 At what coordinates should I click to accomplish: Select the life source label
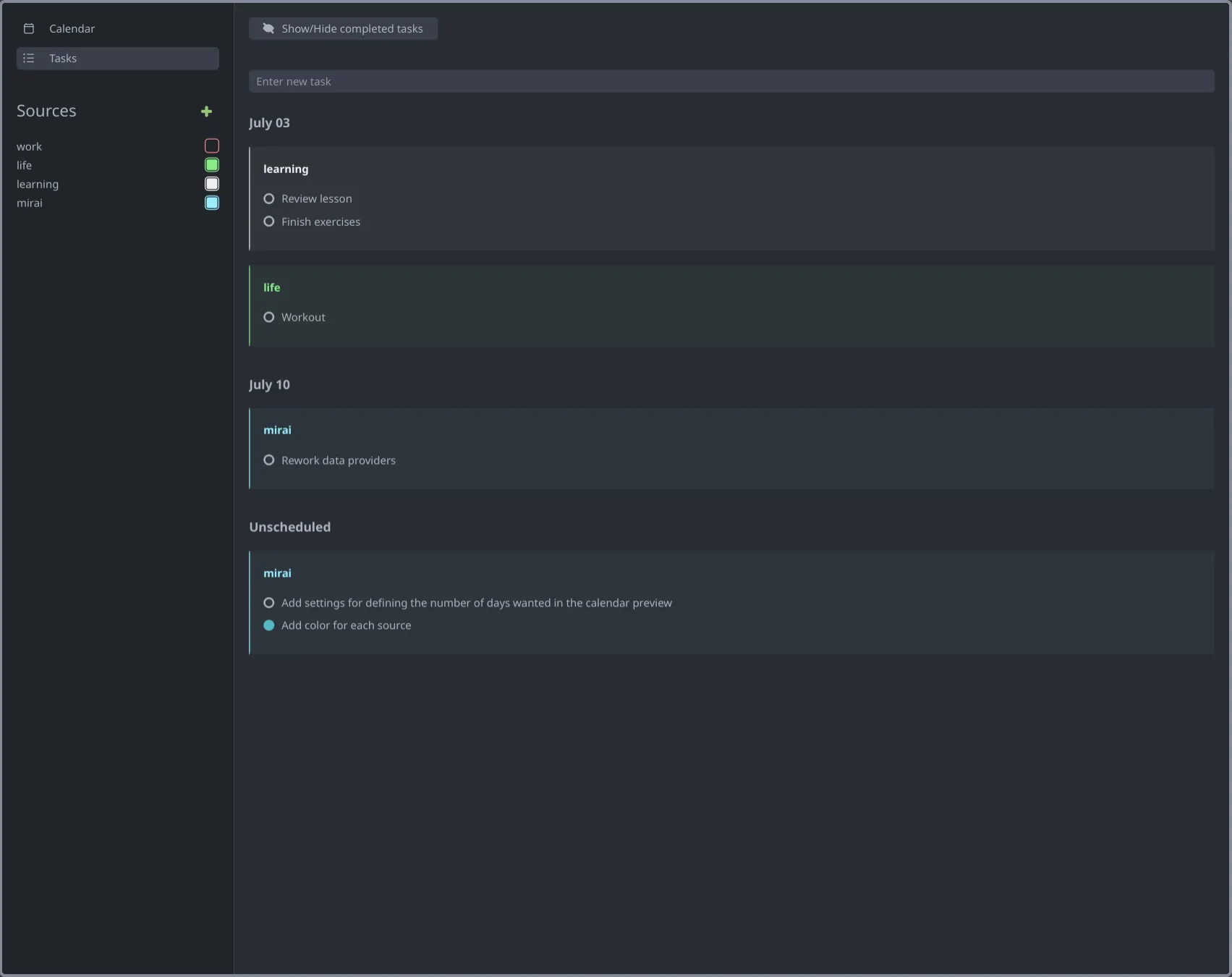click(x=25, y=165)
